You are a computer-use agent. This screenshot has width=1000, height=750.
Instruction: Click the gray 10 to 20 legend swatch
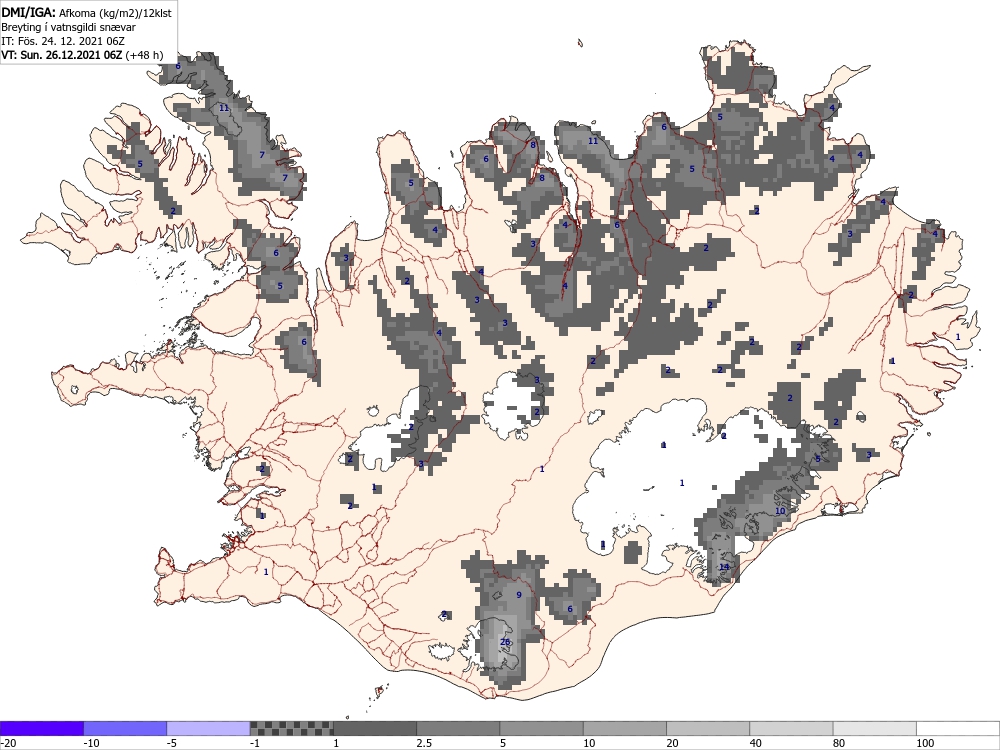pos(625,728)
